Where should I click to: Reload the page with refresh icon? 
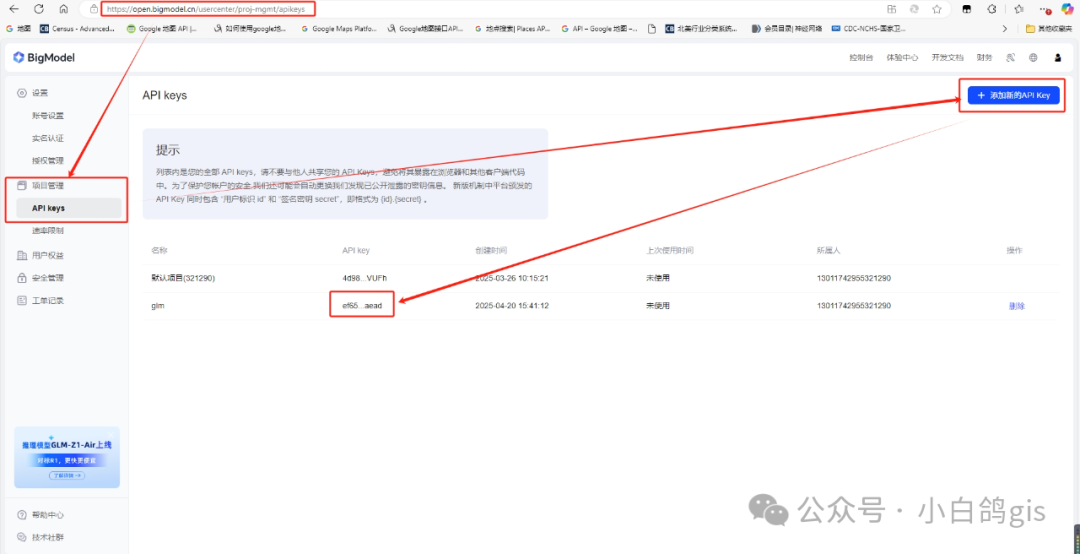click(39, 9)
